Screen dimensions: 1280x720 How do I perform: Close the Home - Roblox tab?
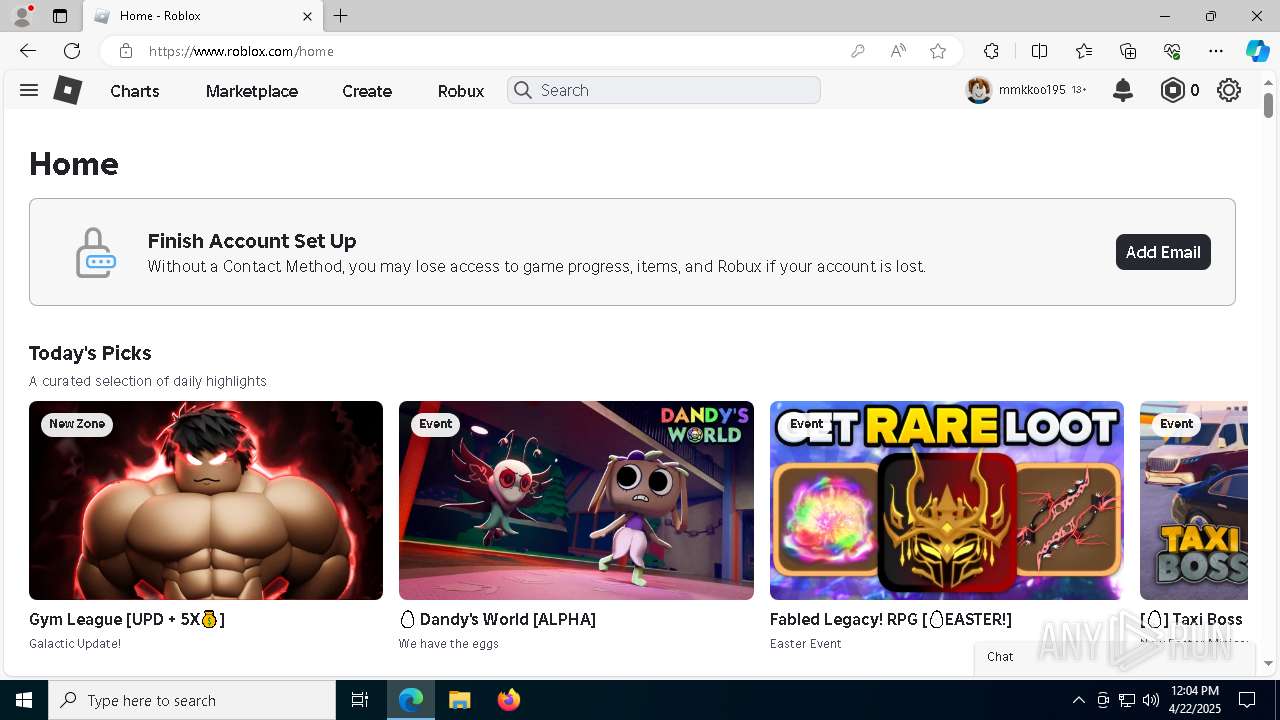pyautogui.click(x=307, y=16)
